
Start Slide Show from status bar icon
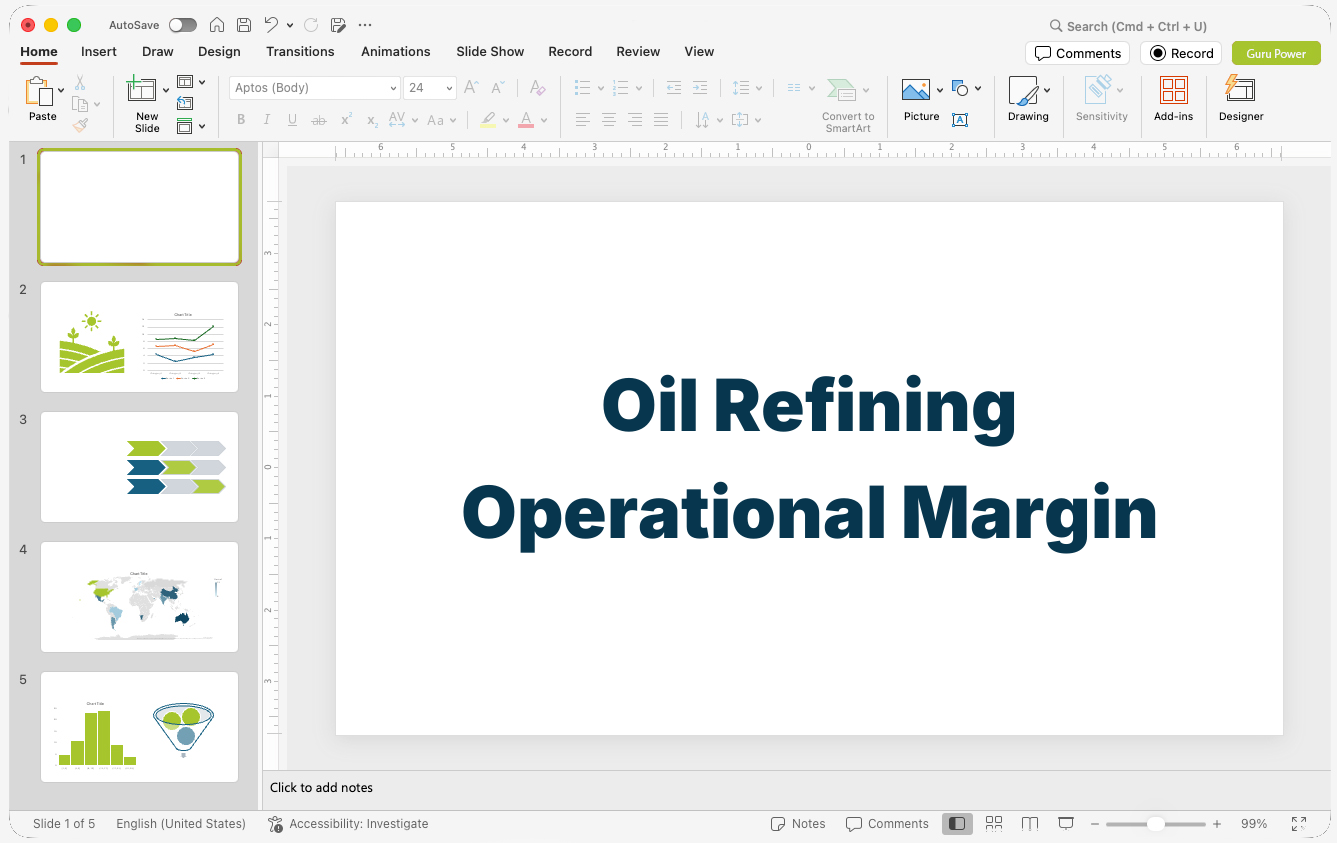1066,824
